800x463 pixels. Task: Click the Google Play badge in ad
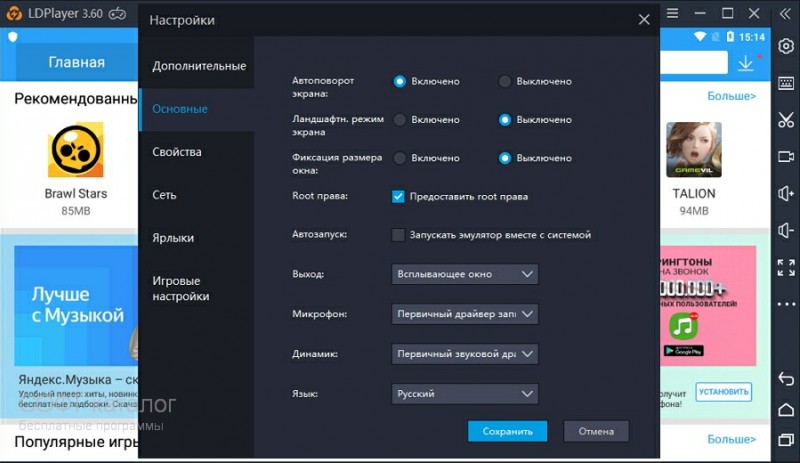point(684,351)
